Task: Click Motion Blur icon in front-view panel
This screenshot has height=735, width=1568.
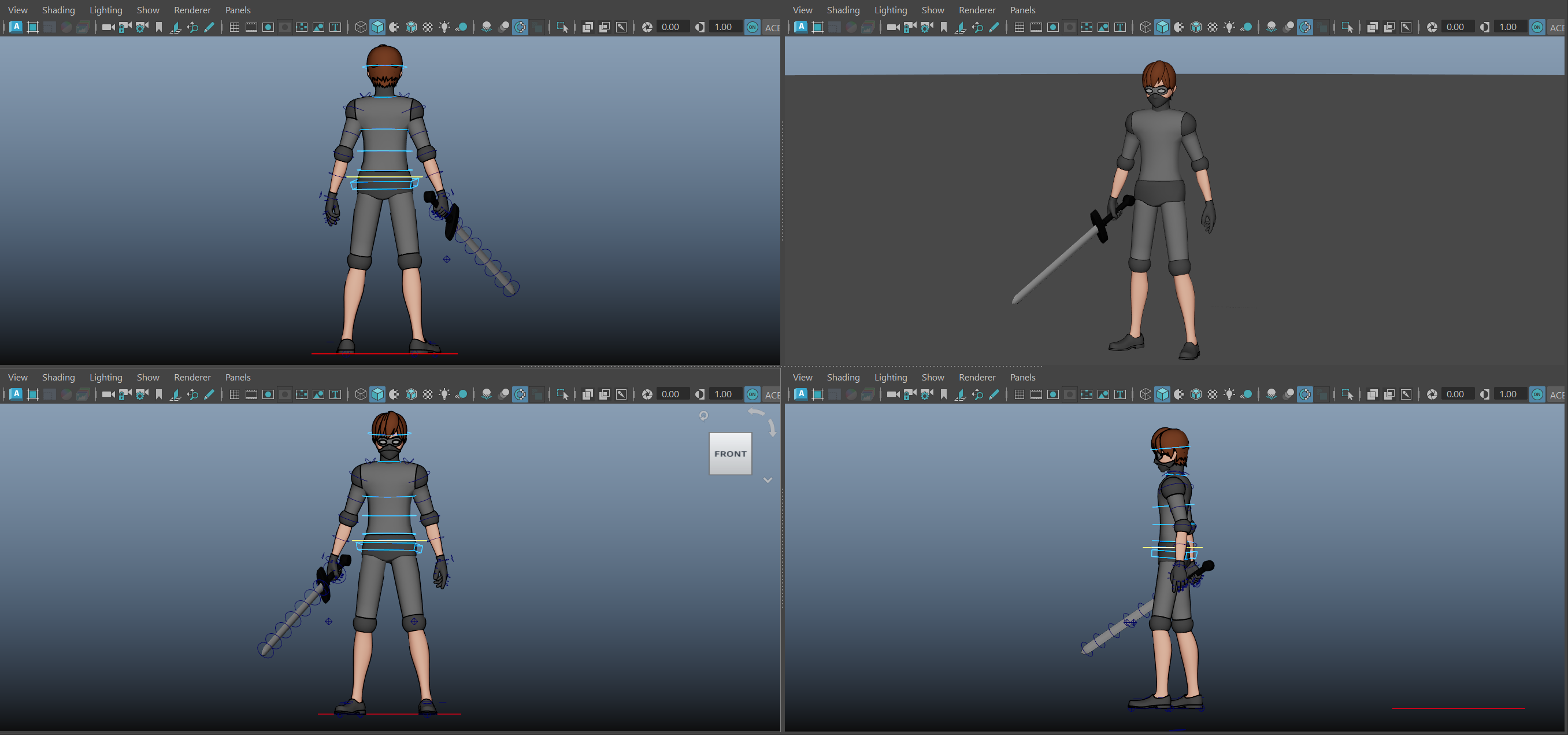Action: tap(503, 394)
